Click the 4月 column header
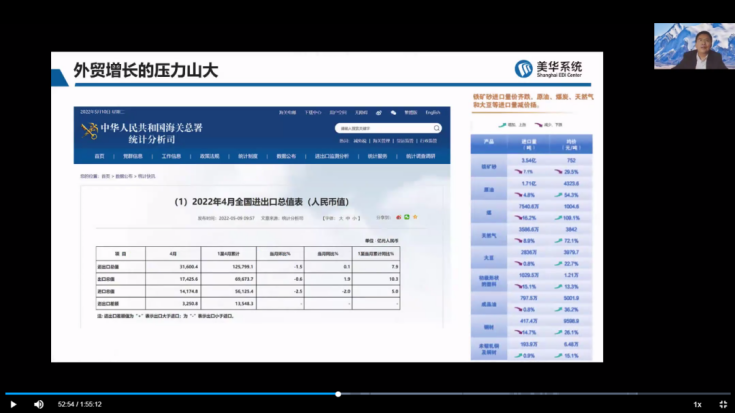Image resolution: width=735 pixels, height=413 pixels. 173,254
